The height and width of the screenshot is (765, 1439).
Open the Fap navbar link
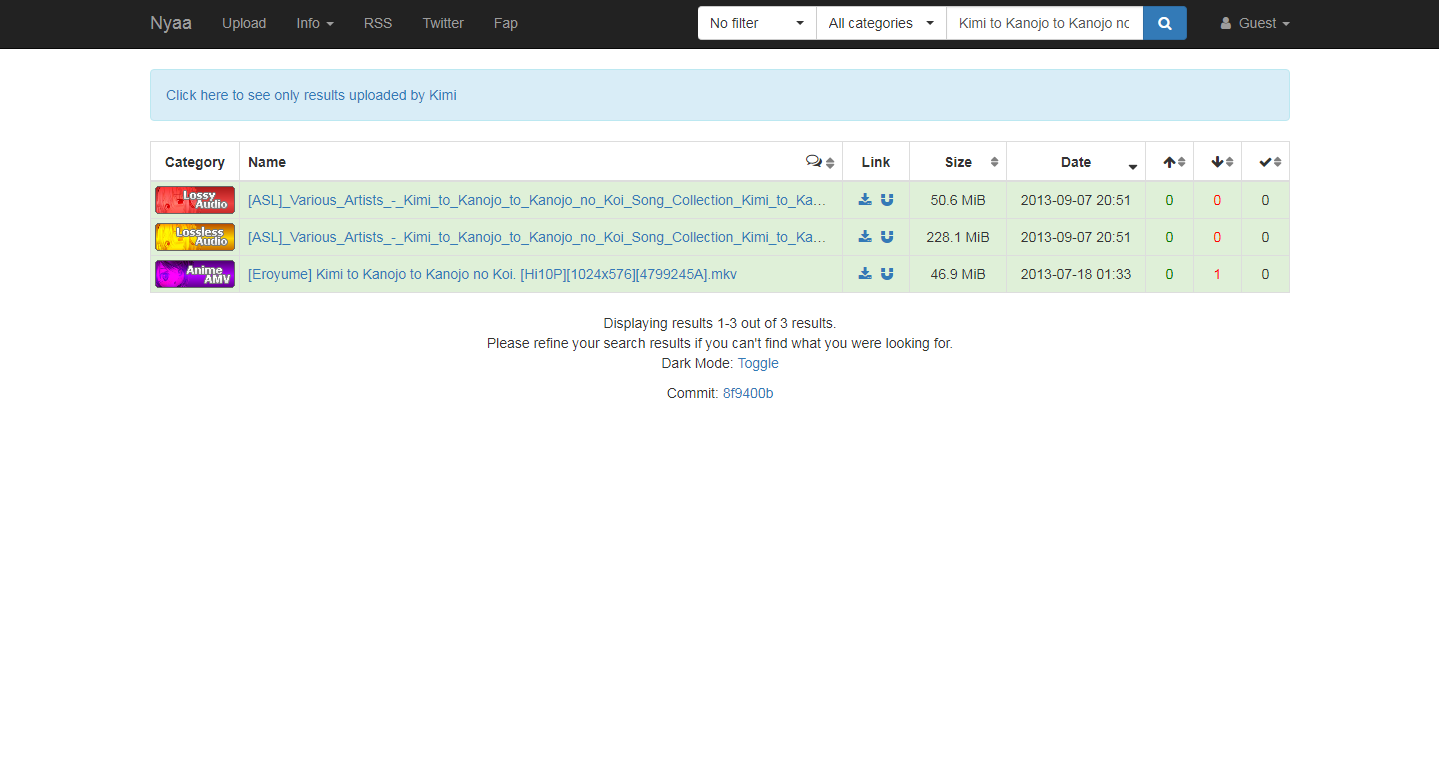506,23
